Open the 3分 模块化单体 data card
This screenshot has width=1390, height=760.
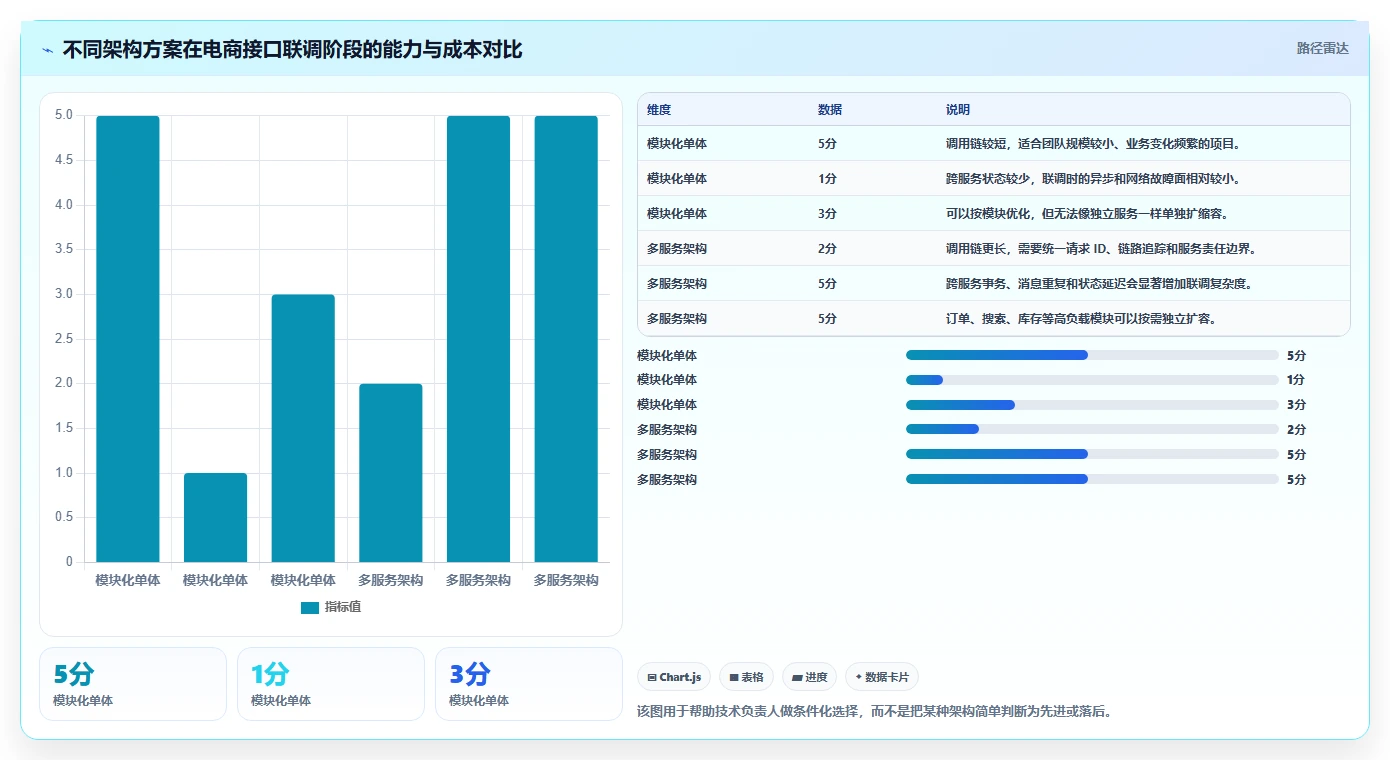528,684
